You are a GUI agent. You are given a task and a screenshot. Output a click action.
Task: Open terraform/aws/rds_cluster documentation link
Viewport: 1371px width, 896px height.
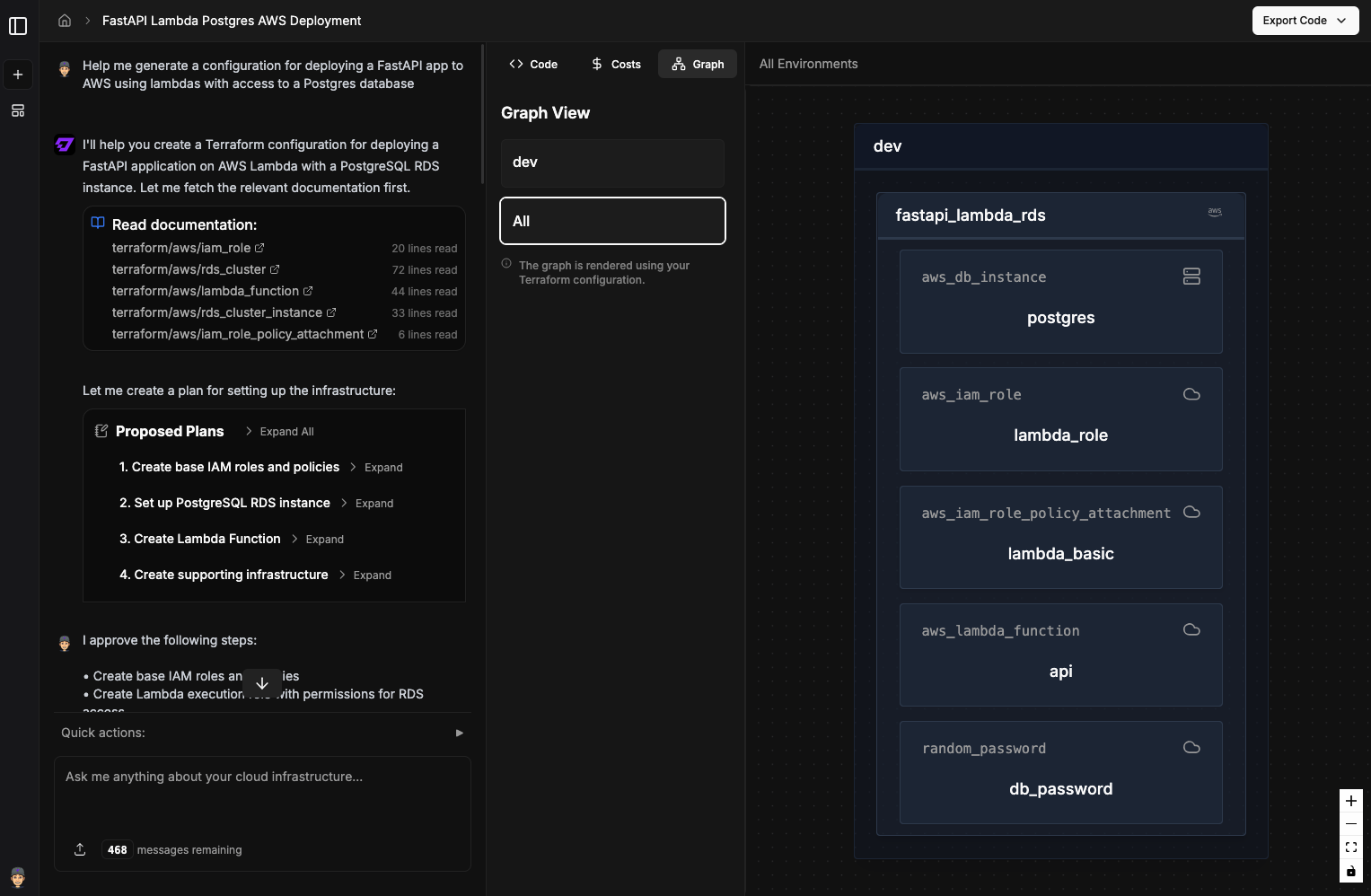[x=189, y=269]
